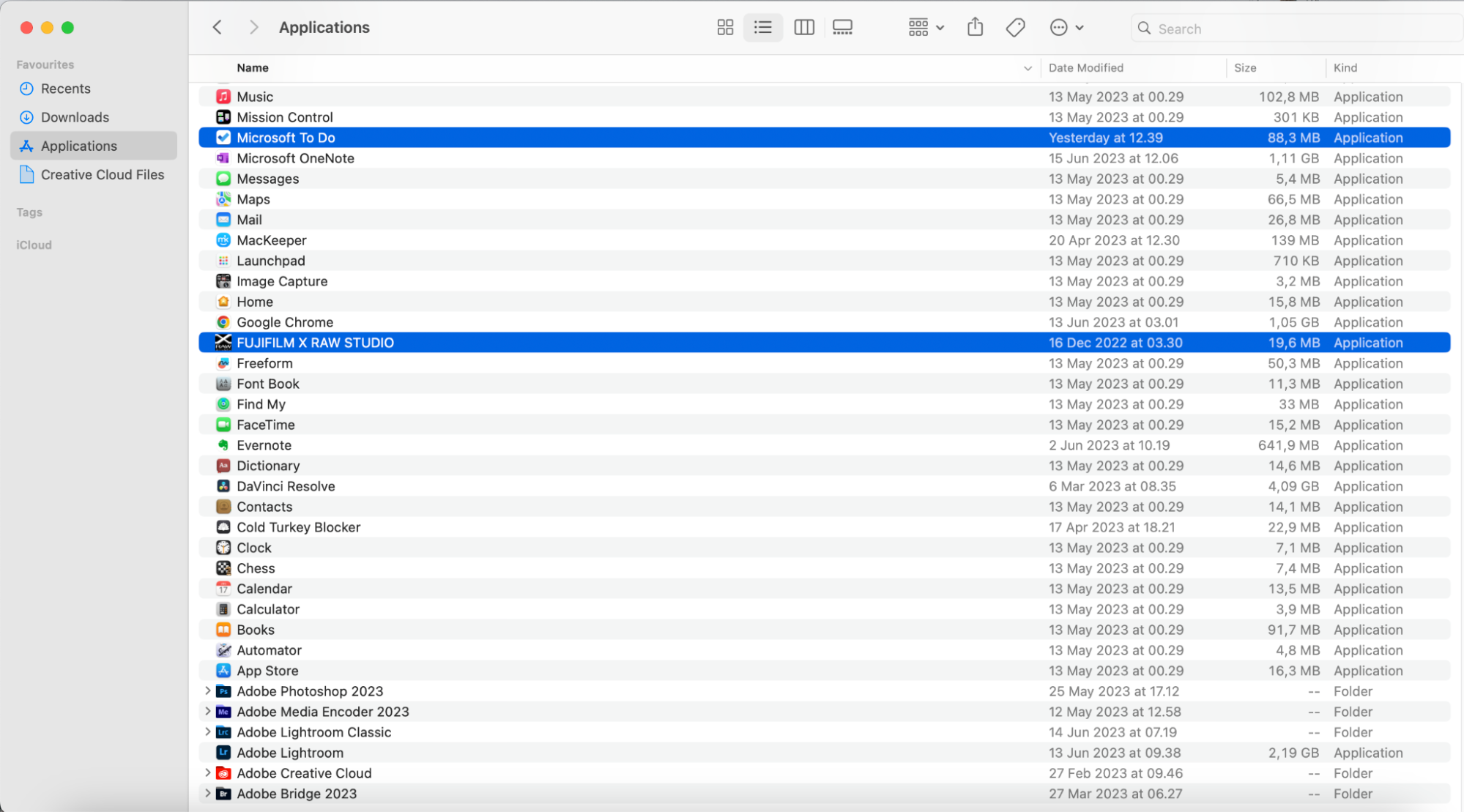
Task: Select the Calculator application name
Action: (x=268, y=609)
